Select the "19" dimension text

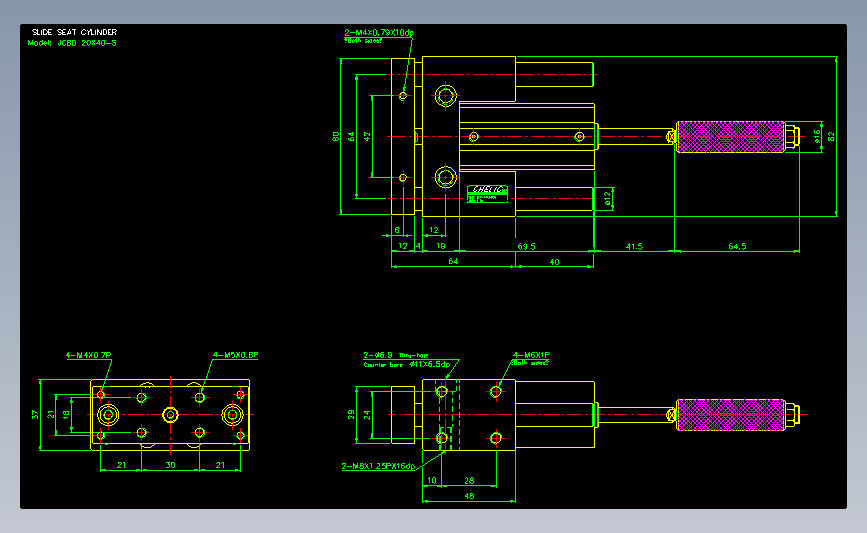pyautogui.click(x=441, y=246)
